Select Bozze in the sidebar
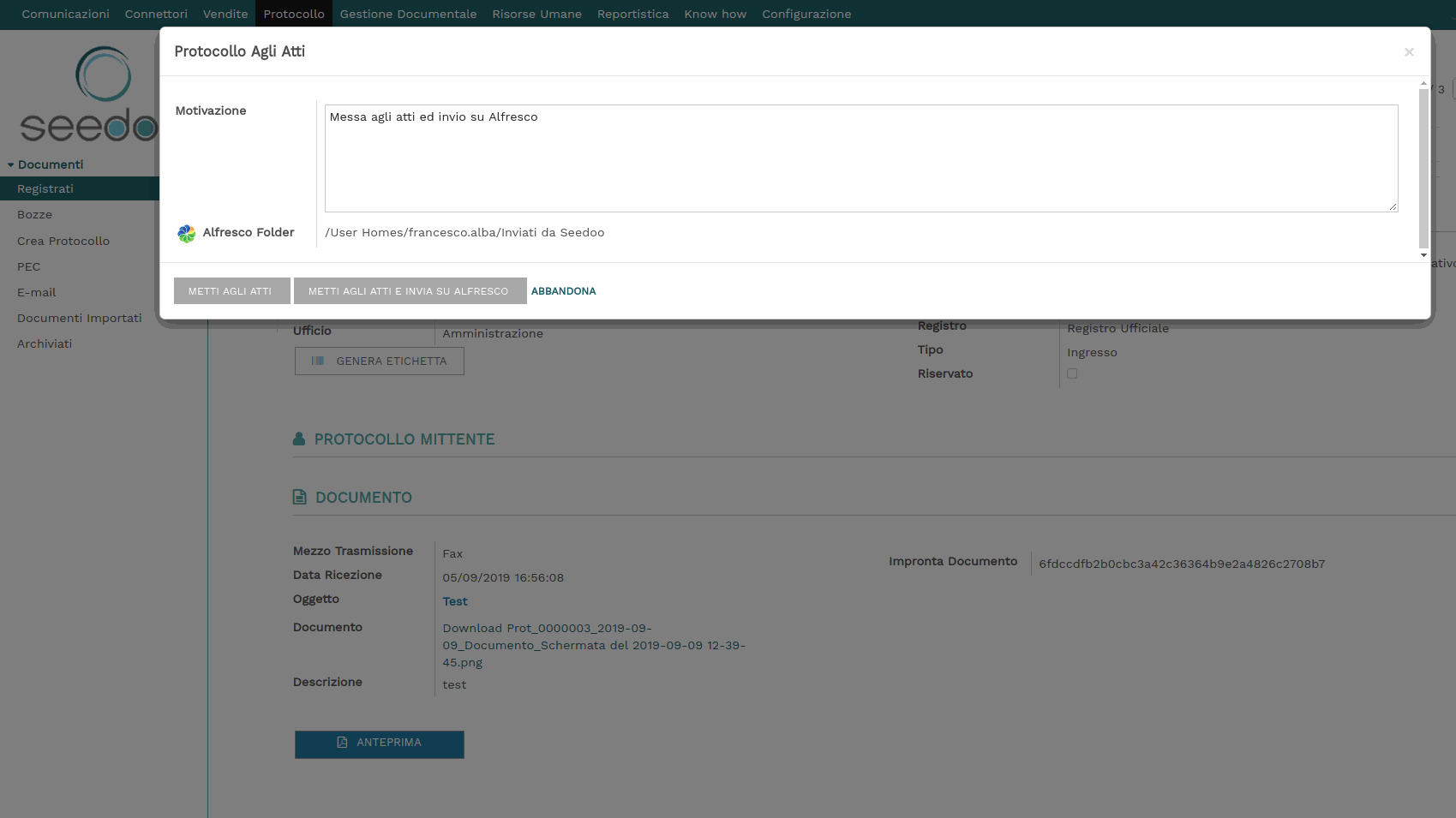This screenshot has width=1456, height=818. pos(34,215)
